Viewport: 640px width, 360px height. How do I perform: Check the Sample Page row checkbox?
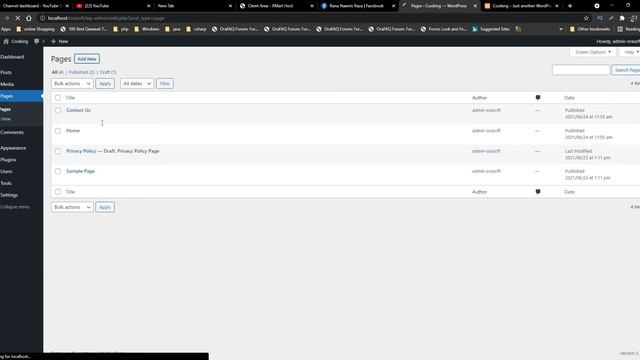click(x=58, y=171)
